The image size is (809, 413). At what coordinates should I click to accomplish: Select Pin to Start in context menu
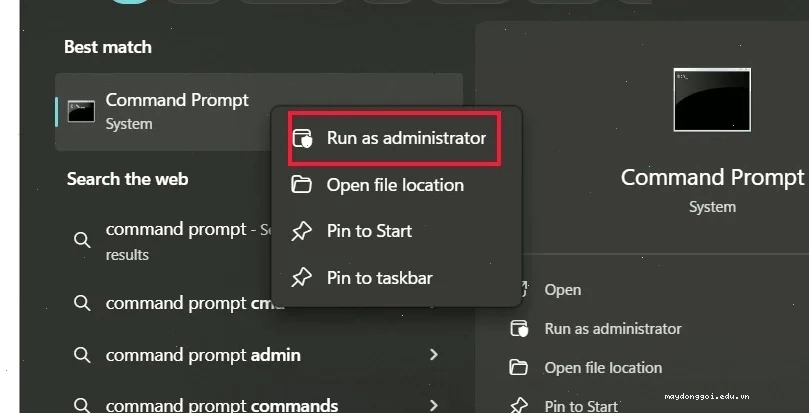pos(396,231)
